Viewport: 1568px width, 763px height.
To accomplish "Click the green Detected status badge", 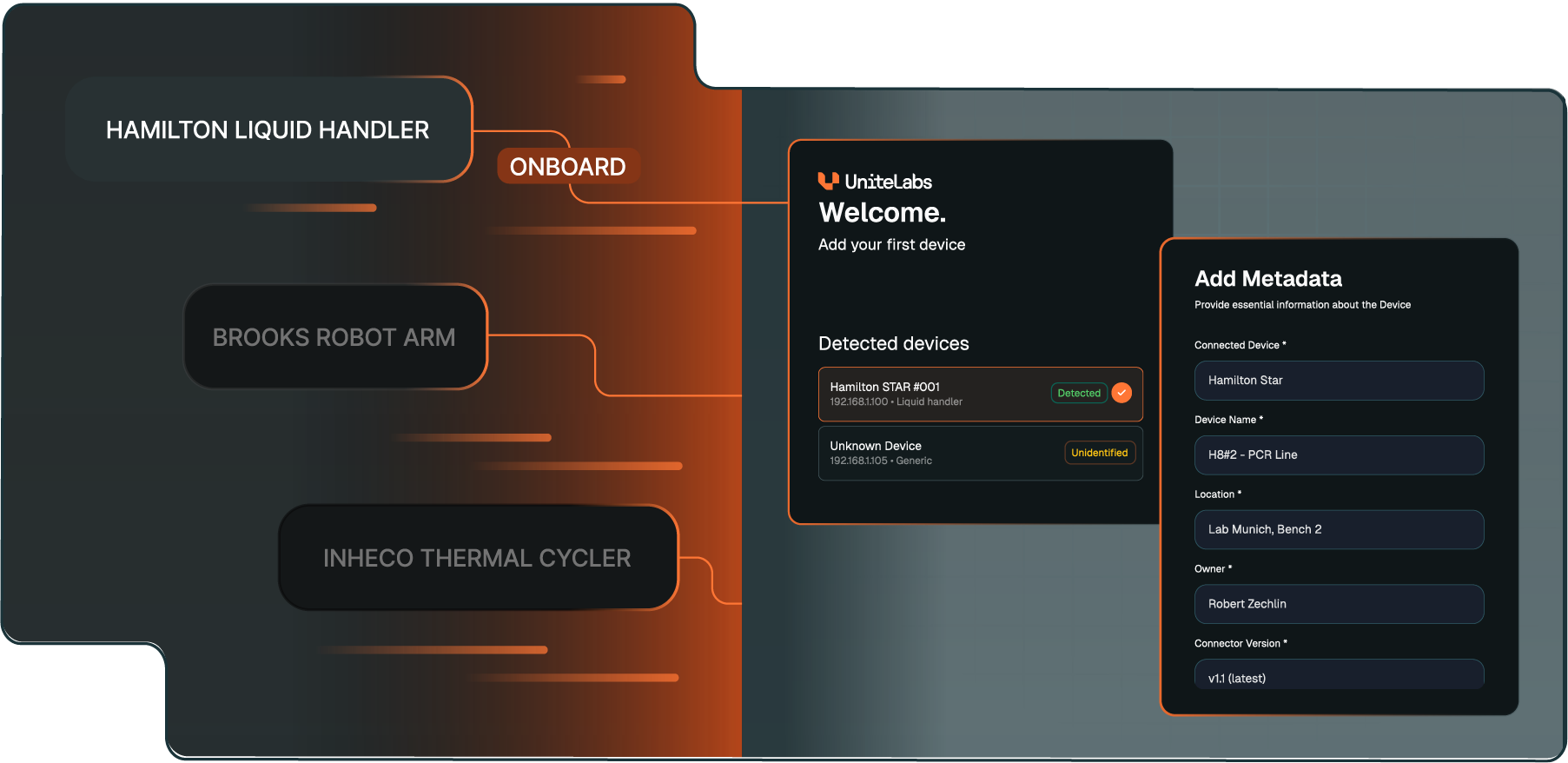I will click(x=1079, y=393).
